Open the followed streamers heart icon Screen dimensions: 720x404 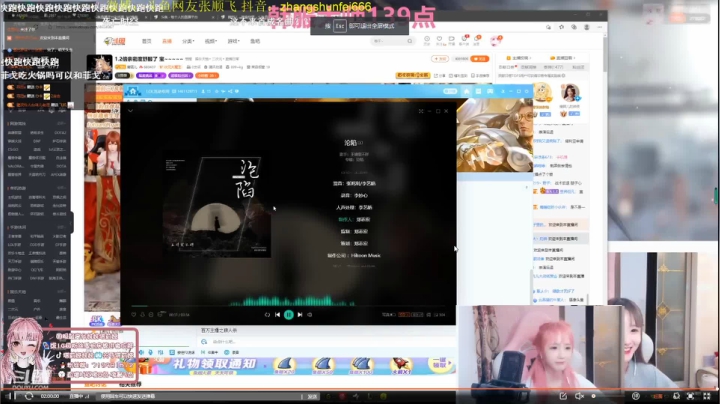(439, 40)
